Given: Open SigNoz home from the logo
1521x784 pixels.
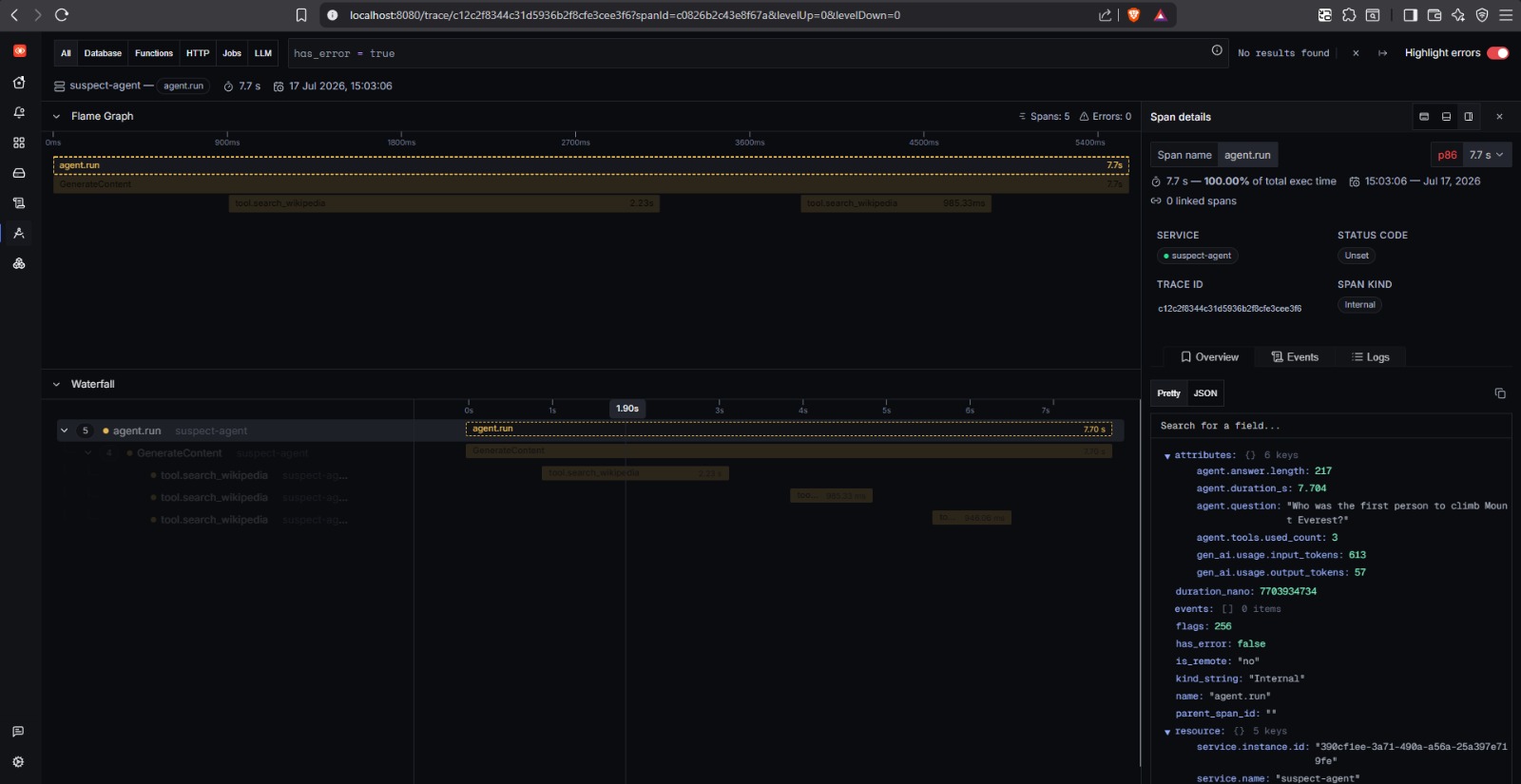Looking at the screenshot, I should pos(19,51).
